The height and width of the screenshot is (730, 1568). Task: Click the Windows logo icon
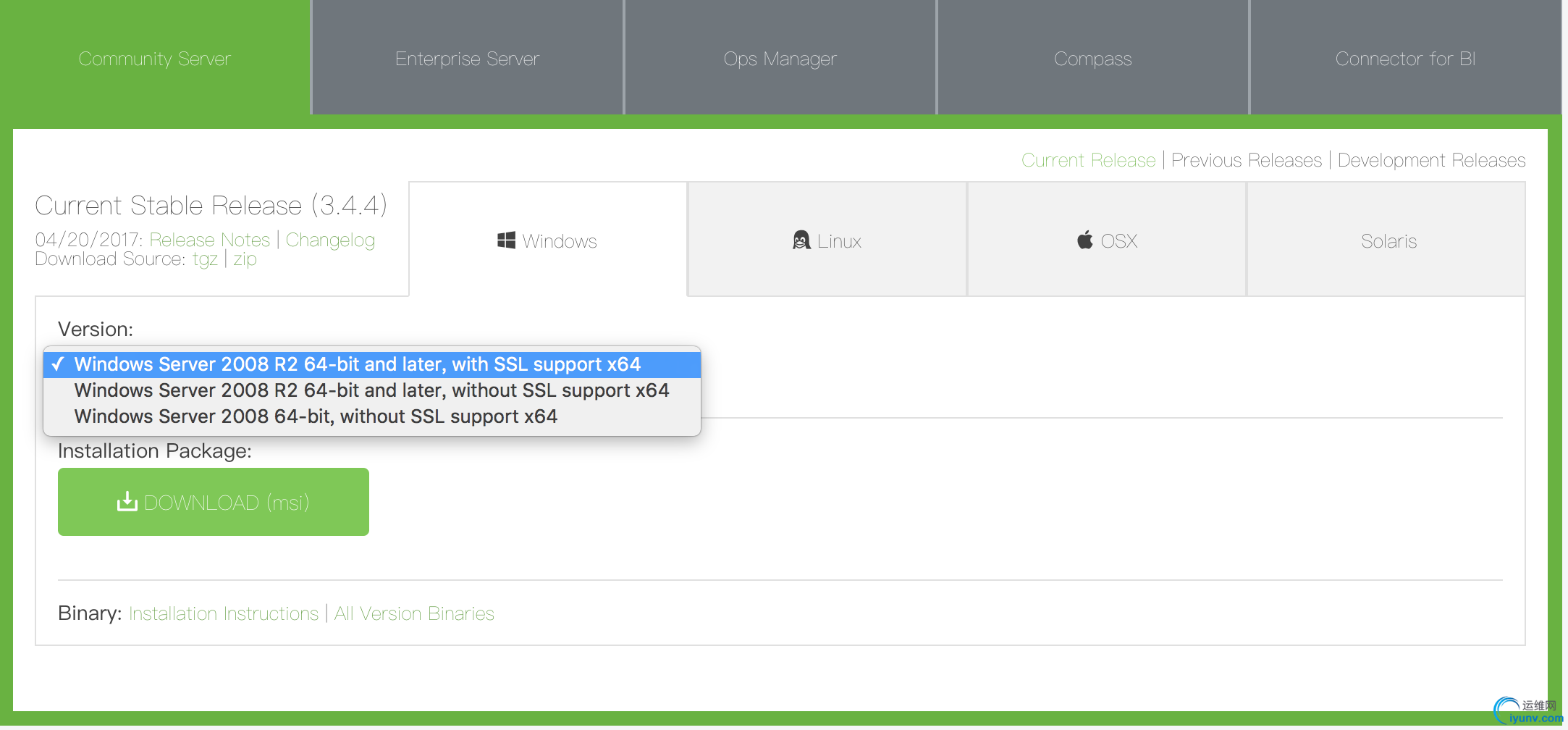coord(506,240)
